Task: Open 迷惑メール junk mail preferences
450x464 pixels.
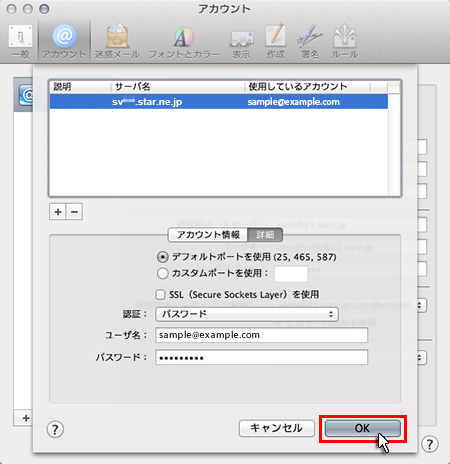Action: [x=117, y=41]
